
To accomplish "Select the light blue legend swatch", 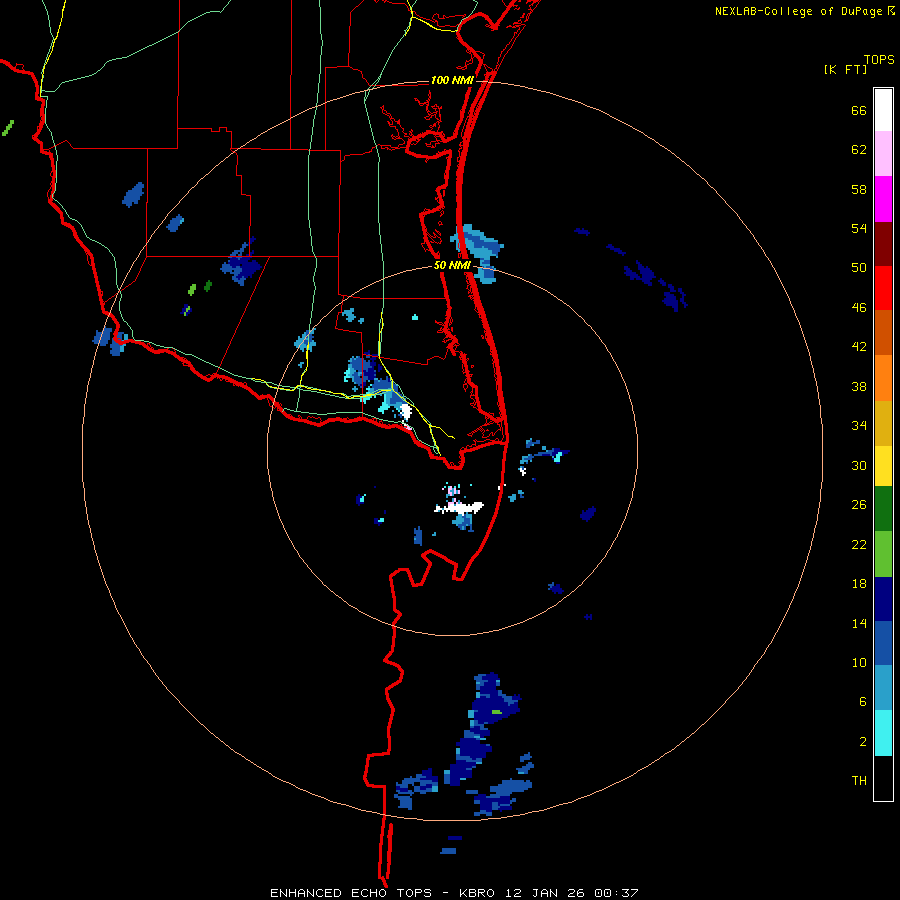I will point(883,688).
